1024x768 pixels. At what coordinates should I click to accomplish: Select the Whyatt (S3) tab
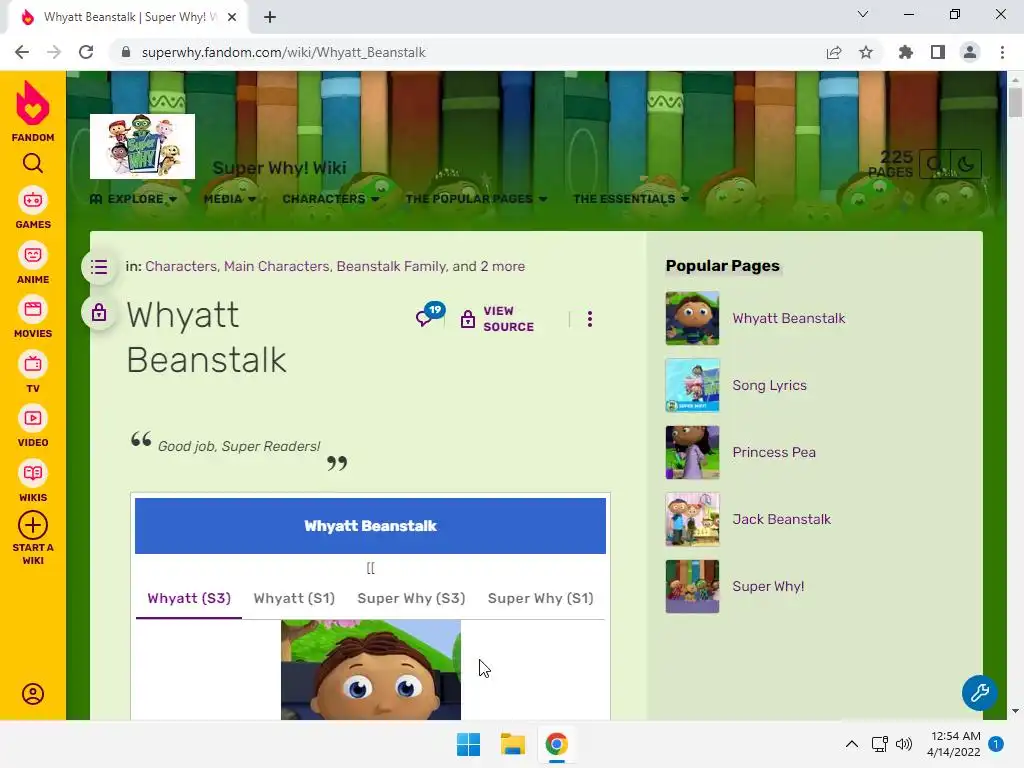tap(189, 598)
